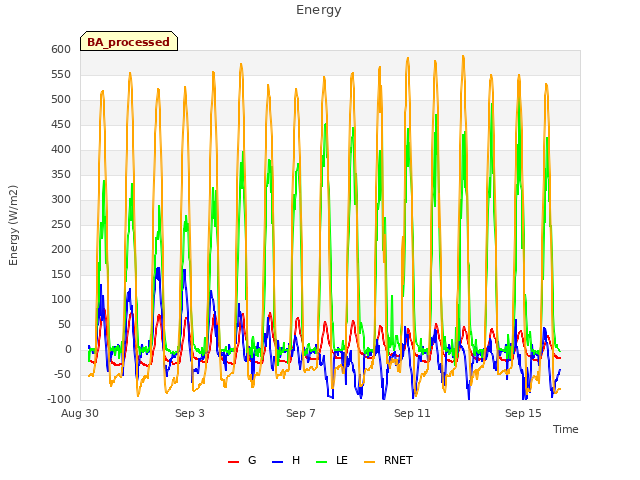
Task: Click the 50 y-axis tick label
Action: (64, 324)
